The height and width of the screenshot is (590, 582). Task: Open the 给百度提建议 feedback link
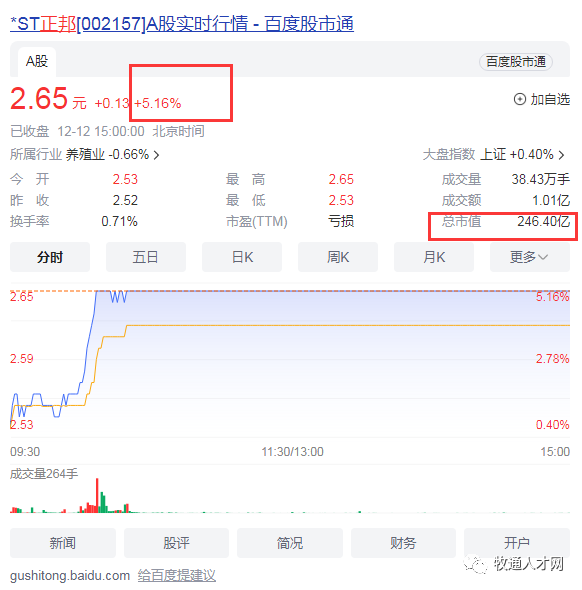pos(176,576)
